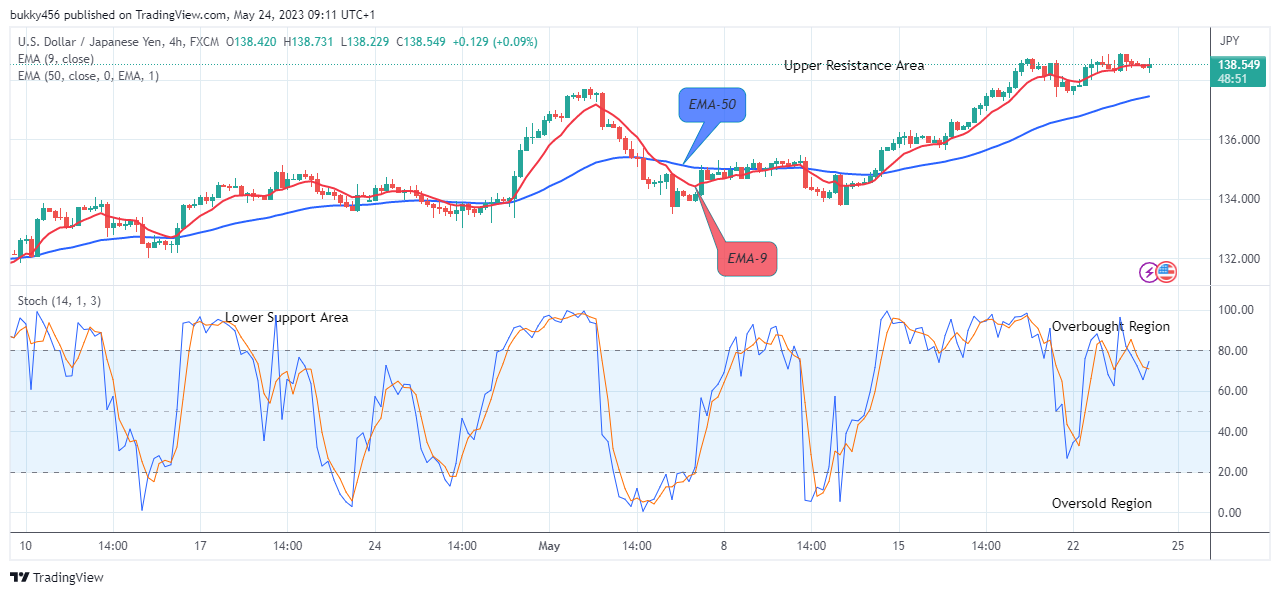The width and height of the screenshot is (1280, 595).
Task: Click the 80.00 stochastic axis value
Action: pyautogui.click(x=1234, y=351)
